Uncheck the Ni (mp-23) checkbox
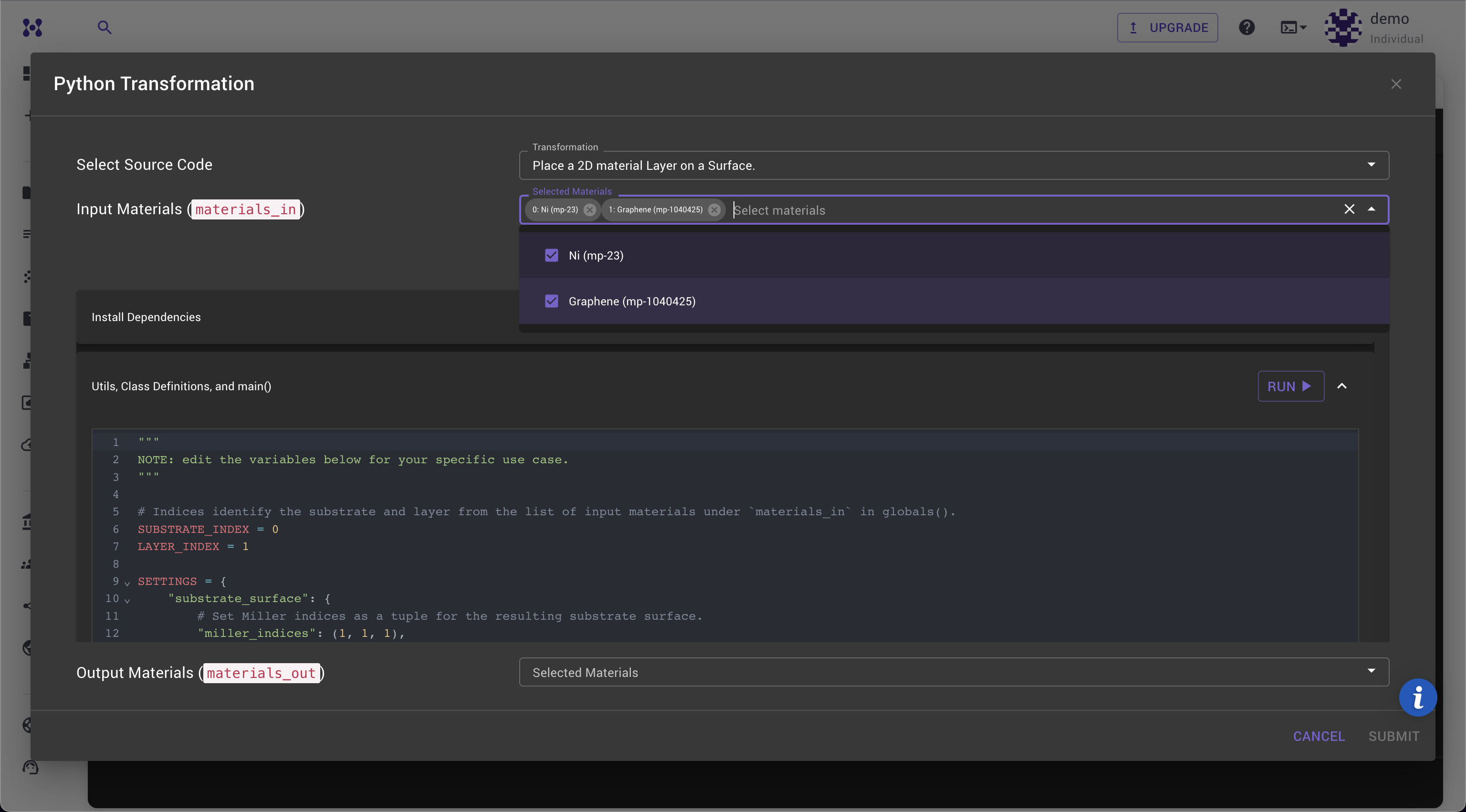Viewport: 1466px width, 812px height. pyautogui.click(x=552, y=256)
